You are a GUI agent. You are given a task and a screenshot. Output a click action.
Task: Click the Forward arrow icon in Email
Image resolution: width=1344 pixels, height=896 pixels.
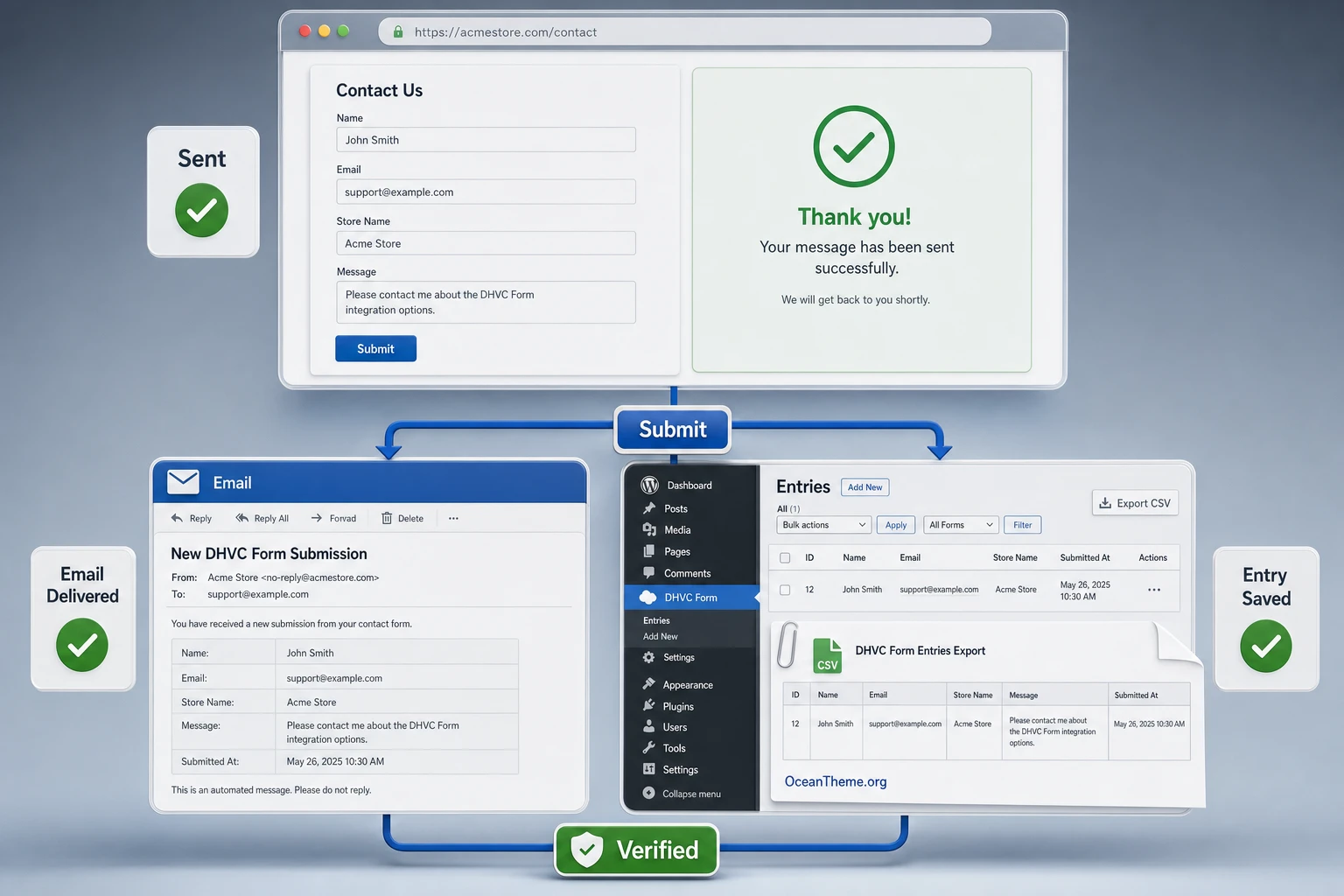317,518
